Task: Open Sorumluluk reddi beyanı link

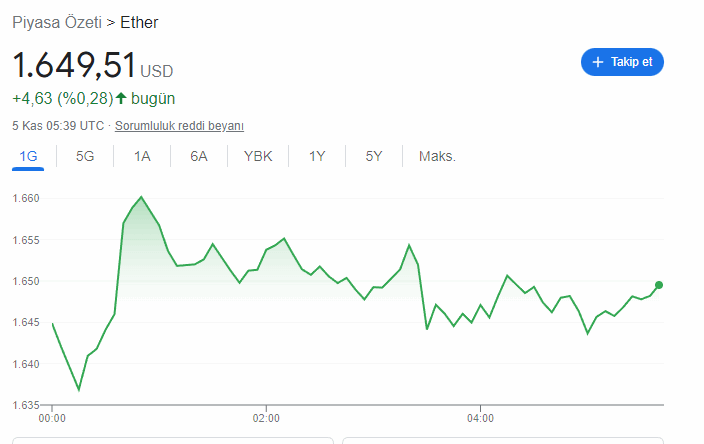Action: [x=179, y=126]
